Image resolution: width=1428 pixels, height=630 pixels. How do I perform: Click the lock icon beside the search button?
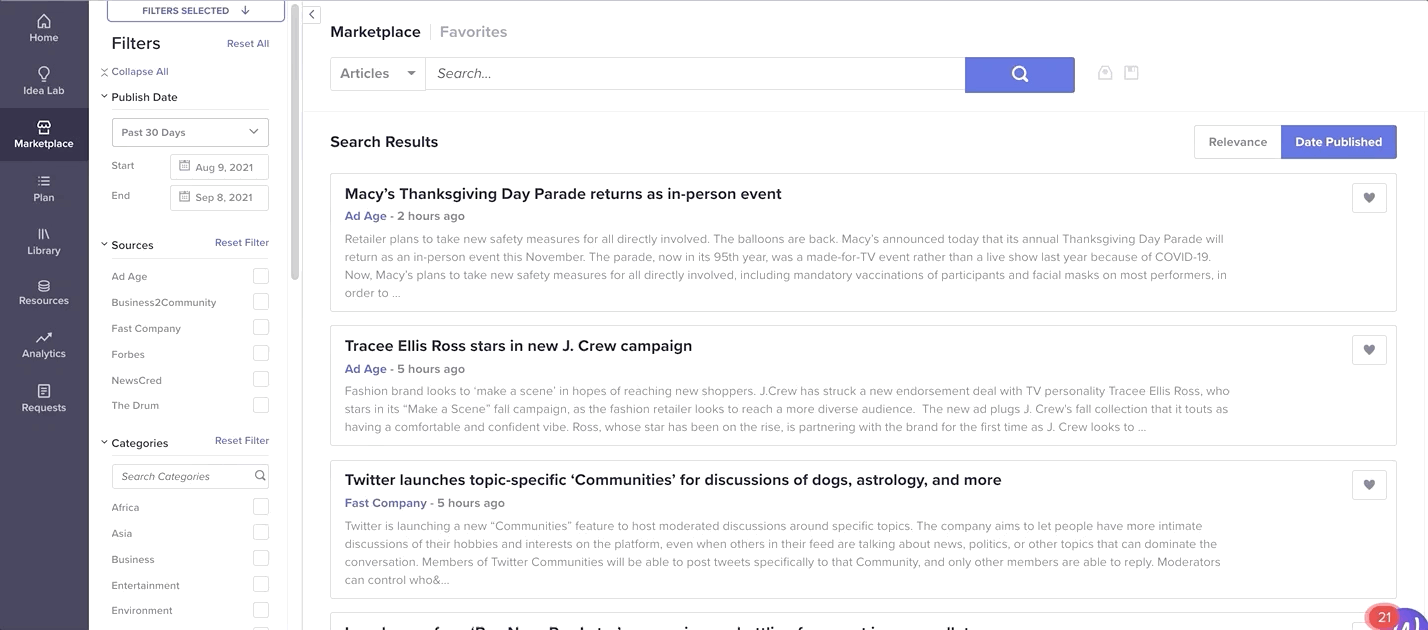[x=1105, y=73]
